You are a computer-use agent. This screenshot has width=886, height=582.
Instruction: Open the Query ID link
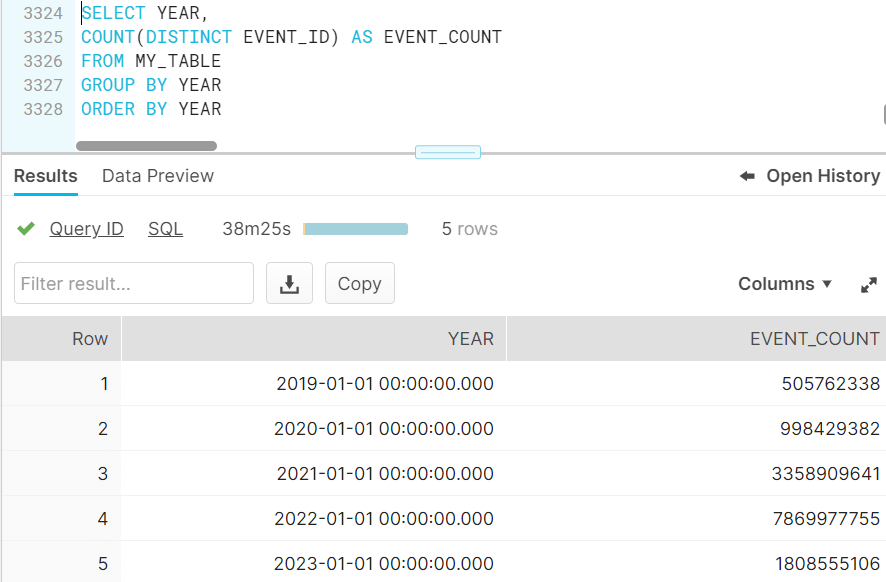click(x=87, y=229)
